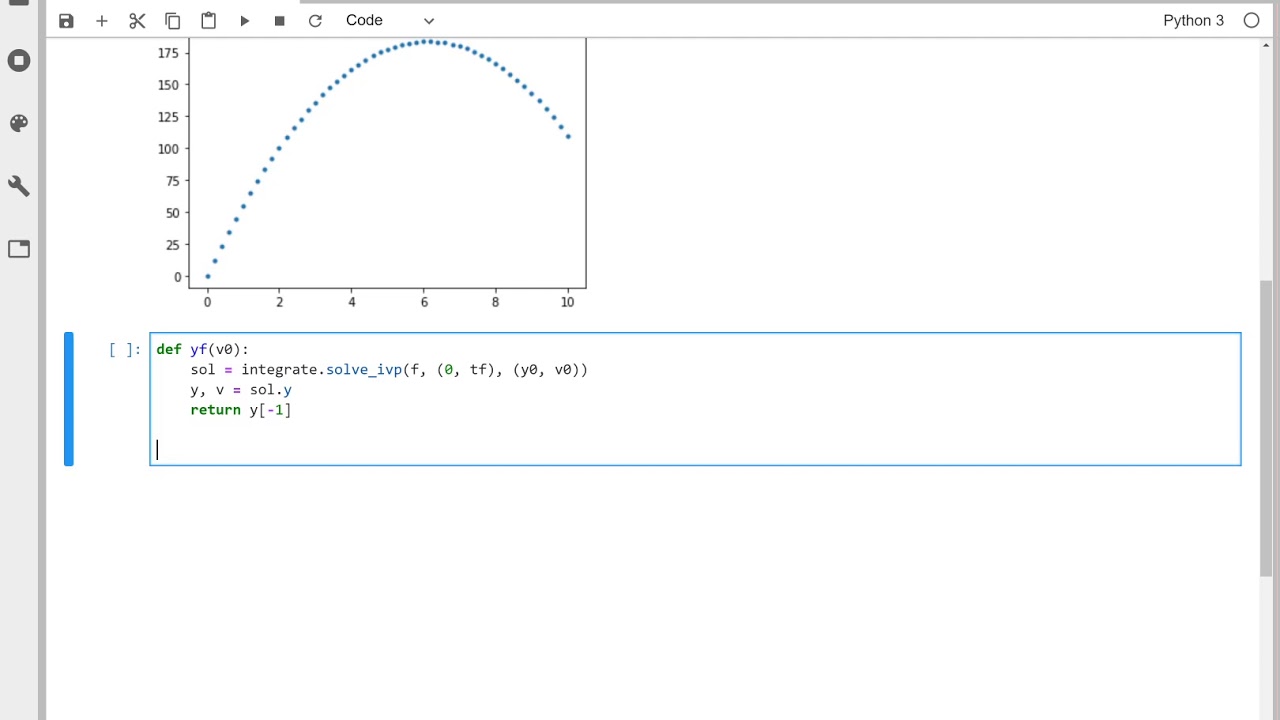The height and width of the screenshot is (720, 1280).
Task: Click the cell execution prompt brackets
Action: [x=125, y=349]
